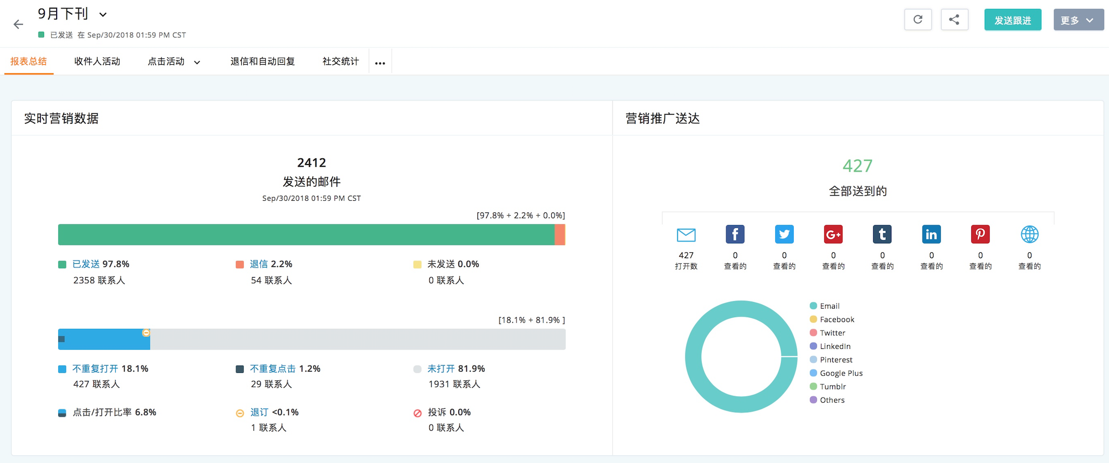Click the Tumblr icon
The height and width of the screenshot is (463, 1109).
pyautogui.click(x=882, y=235)
